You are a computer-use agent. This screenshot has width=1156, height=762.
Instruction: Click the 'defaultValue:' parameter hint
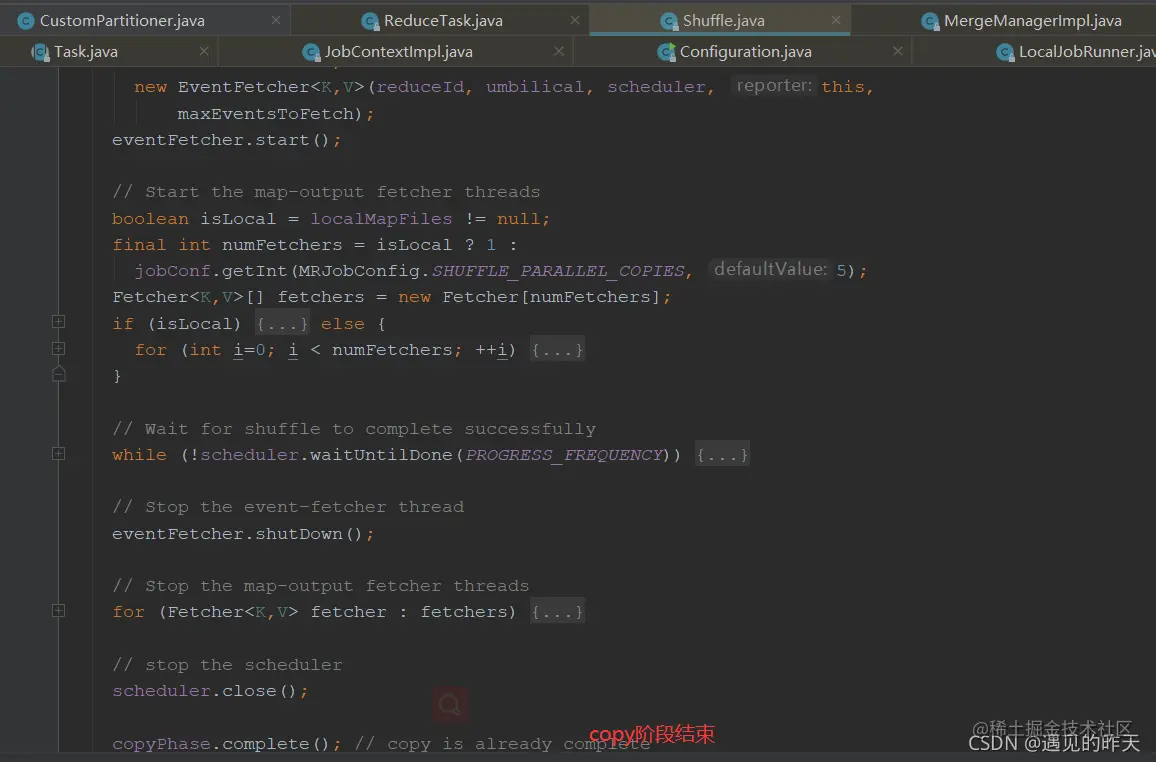click(770, 269)
